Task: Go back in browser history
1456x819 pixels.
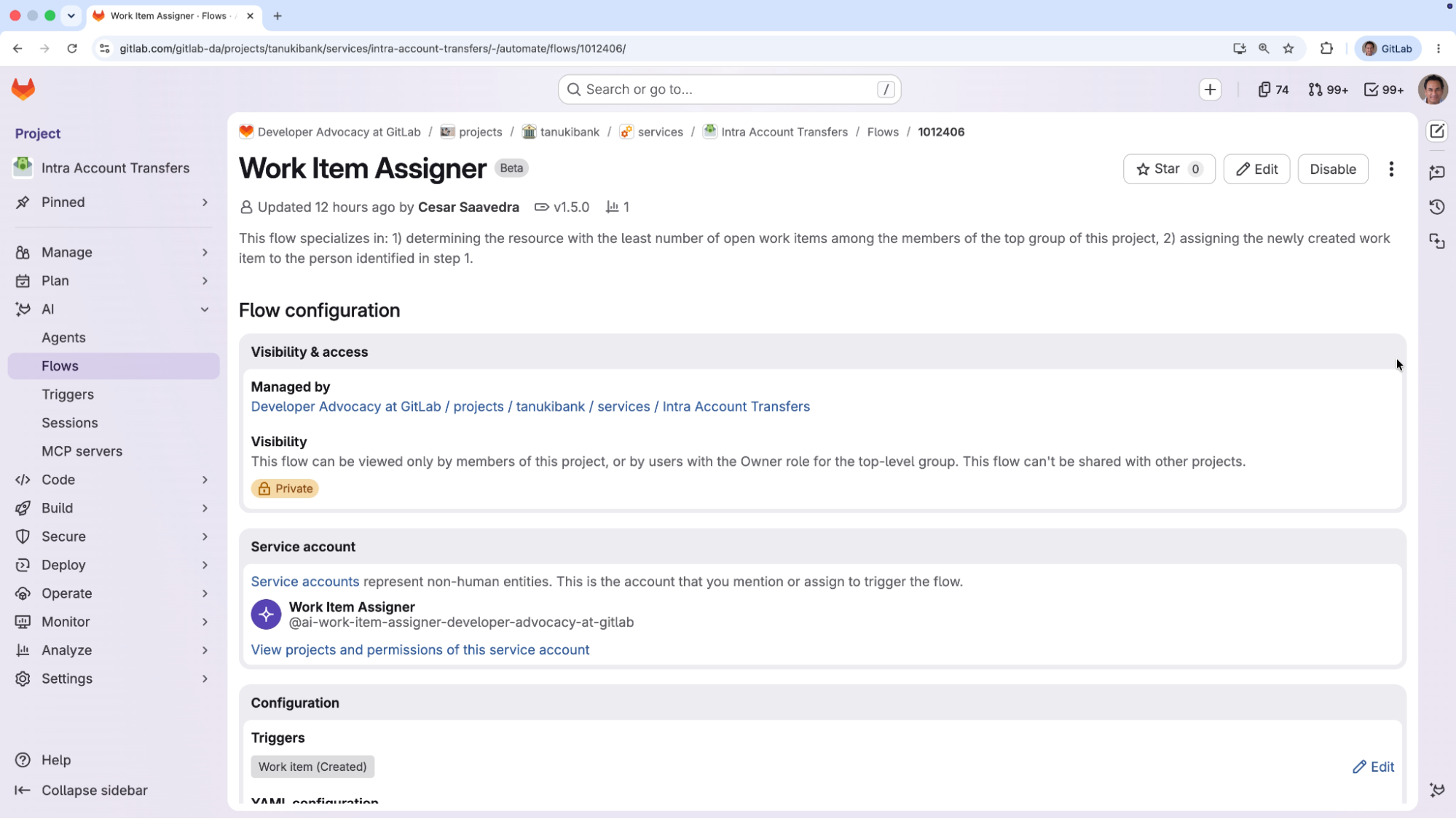Action: point(17,49)
